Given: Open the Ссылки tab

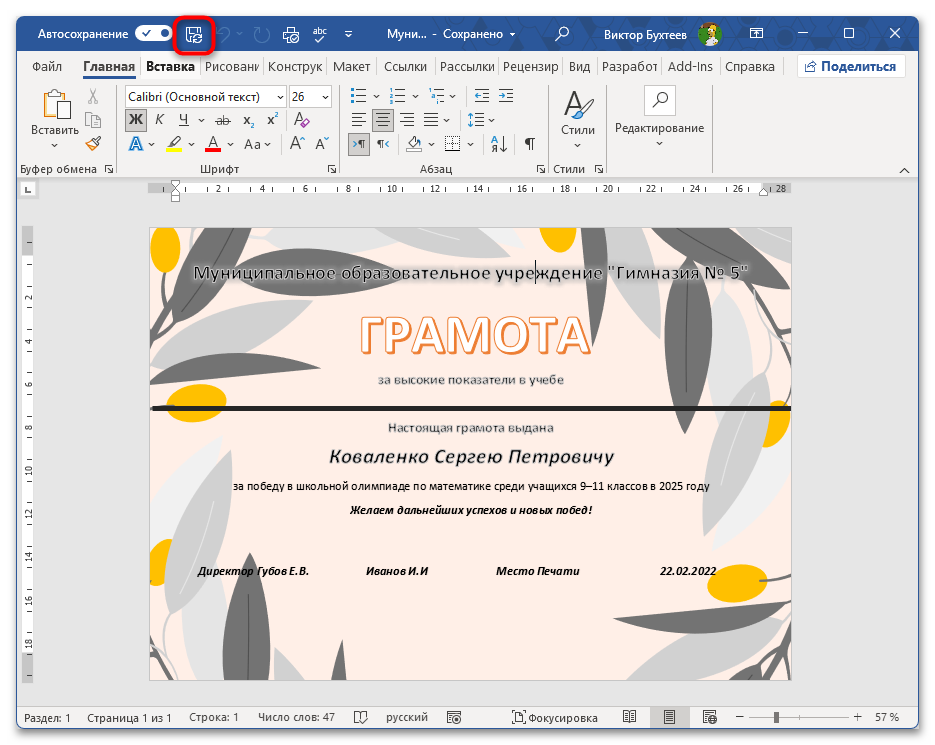Looking at the screenshot, I should coord(405,67).
